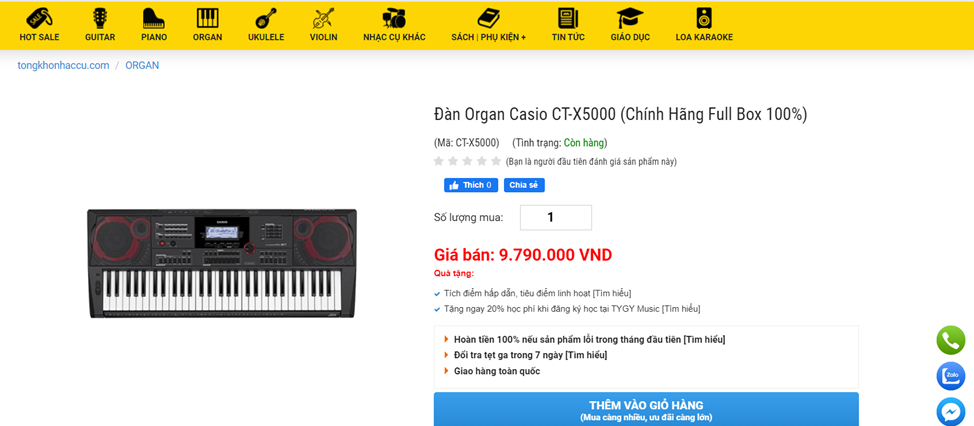
Task: Click the Facebook Thích button
Action: [x=471, y=185]
